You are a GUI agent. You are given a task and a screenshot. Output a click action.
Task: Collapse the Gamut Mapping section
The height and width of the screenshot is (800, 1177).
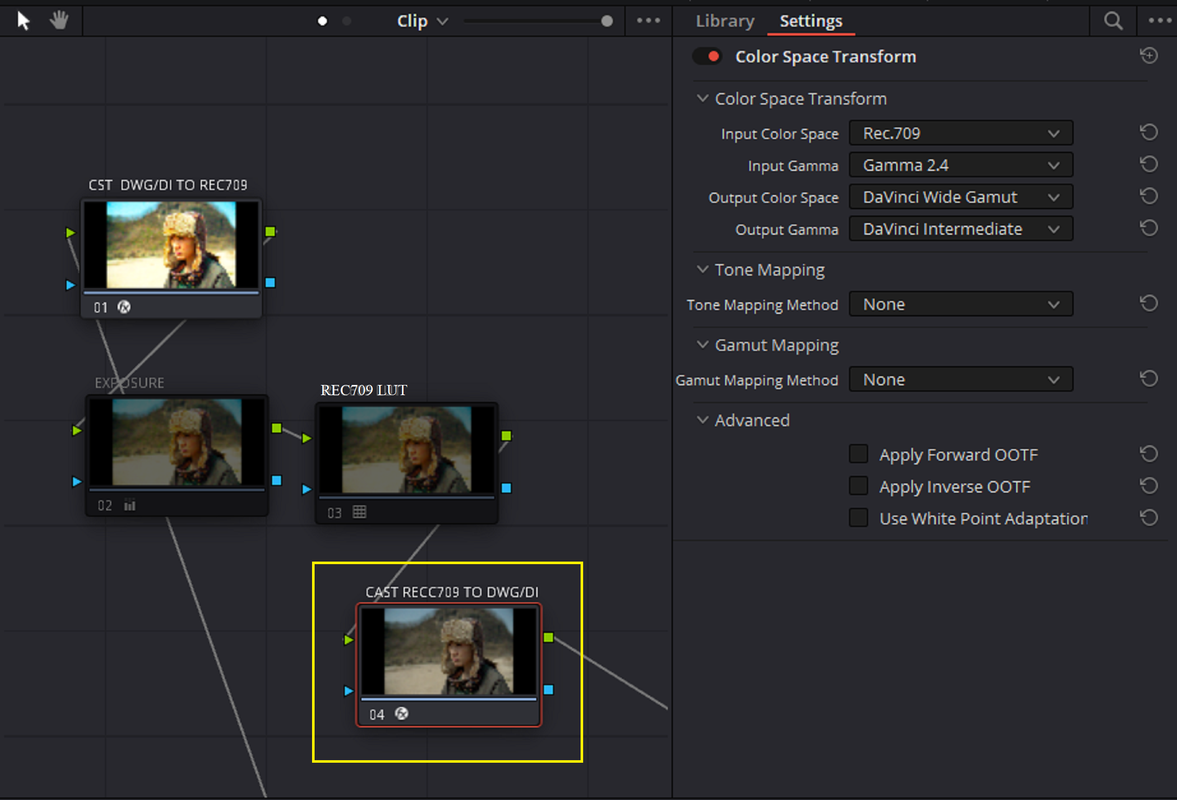[703, 344]
